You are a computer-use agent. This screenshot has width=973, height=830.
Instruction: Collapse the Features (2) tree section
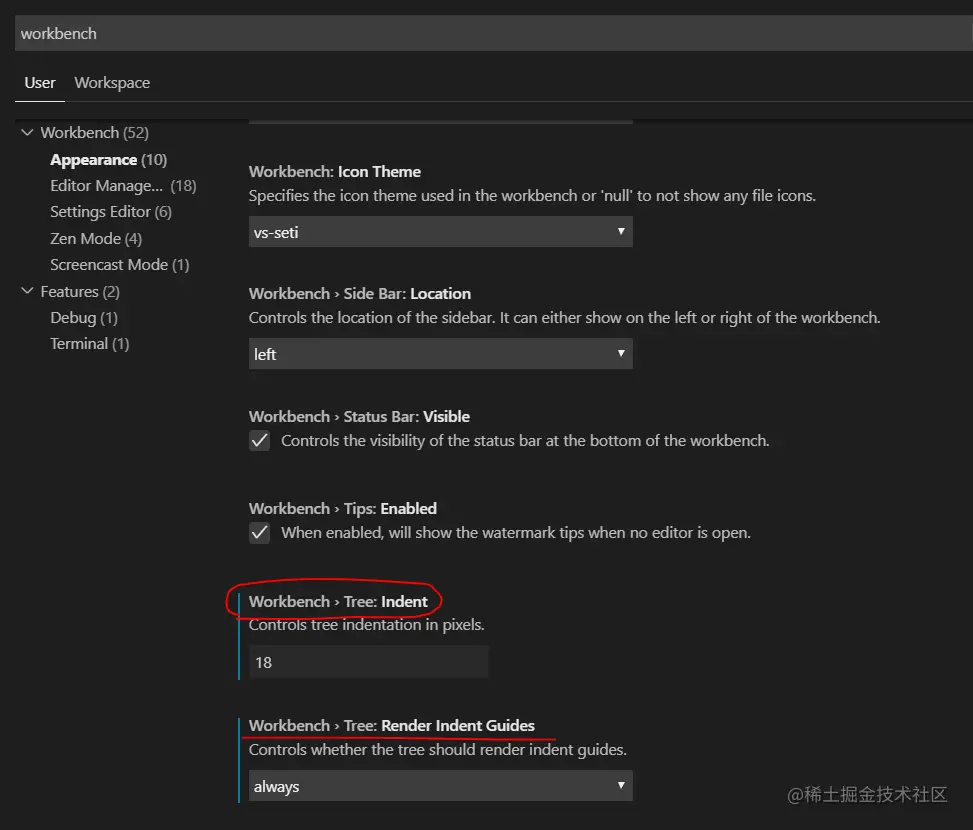pyautogui.click(x=27, y=291)
